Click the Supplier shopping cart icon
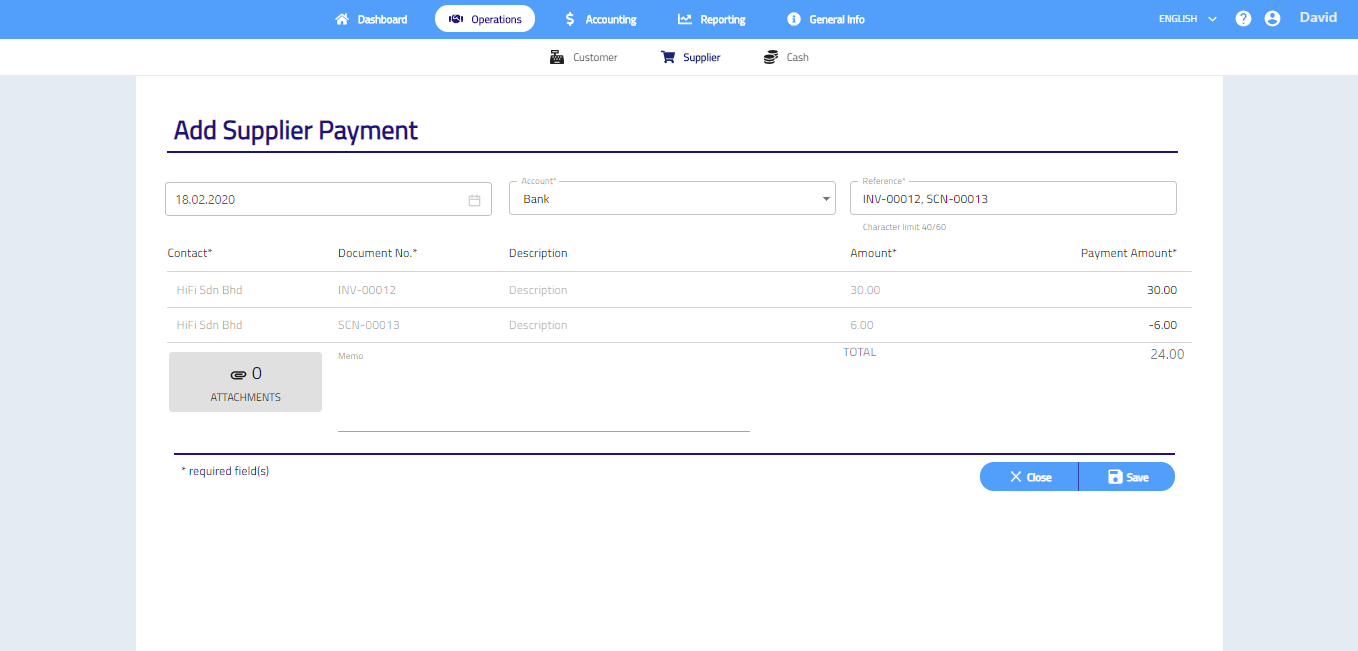The width and height of the screenshot is (1358, 651). tap(668, 57)
